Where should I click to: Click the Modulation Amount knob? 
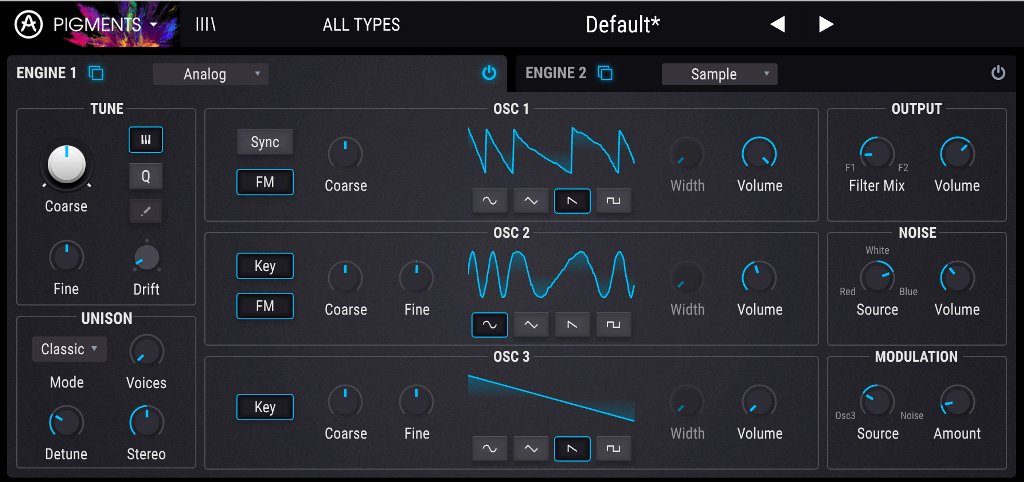pyautogui.click(x=957, y=402)
